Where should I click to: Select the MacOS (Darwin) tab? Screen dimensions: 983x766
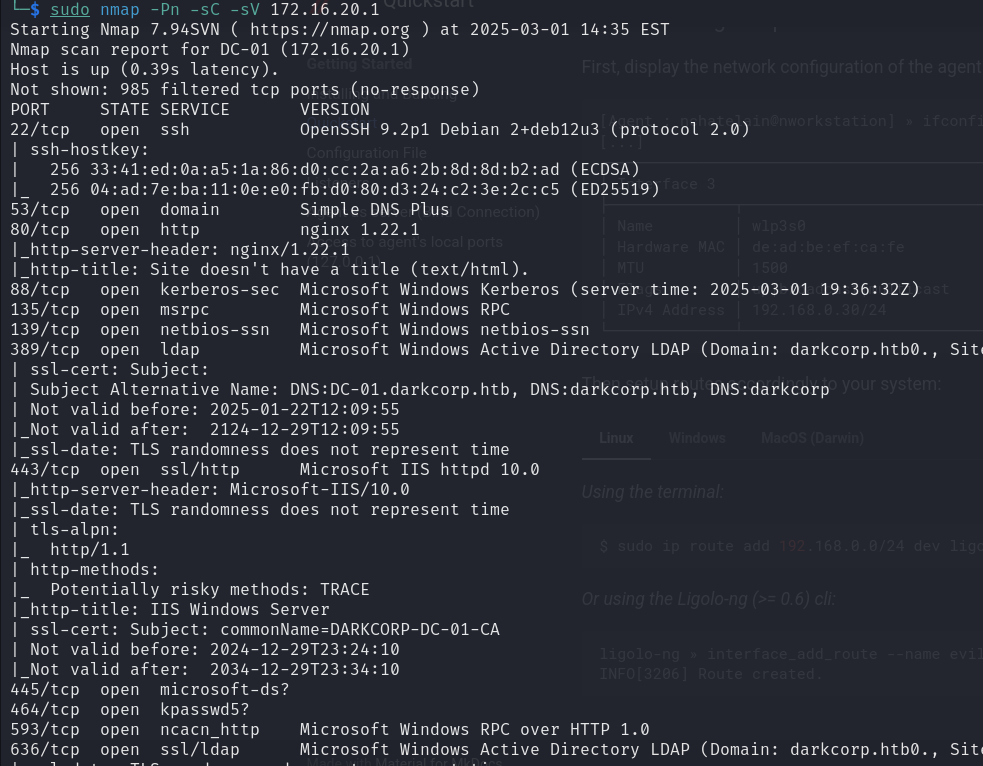tap(812, 438)
